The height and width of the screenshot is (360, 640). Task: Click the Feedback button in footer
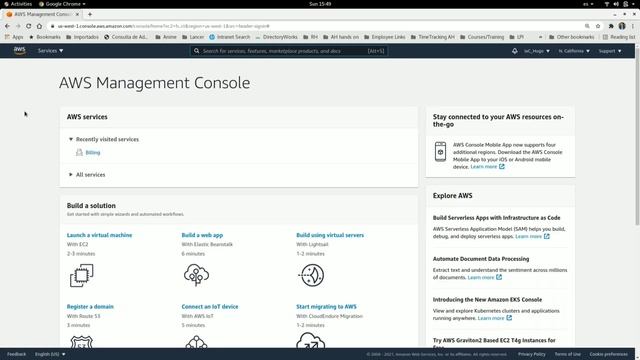tap(16, 354)
